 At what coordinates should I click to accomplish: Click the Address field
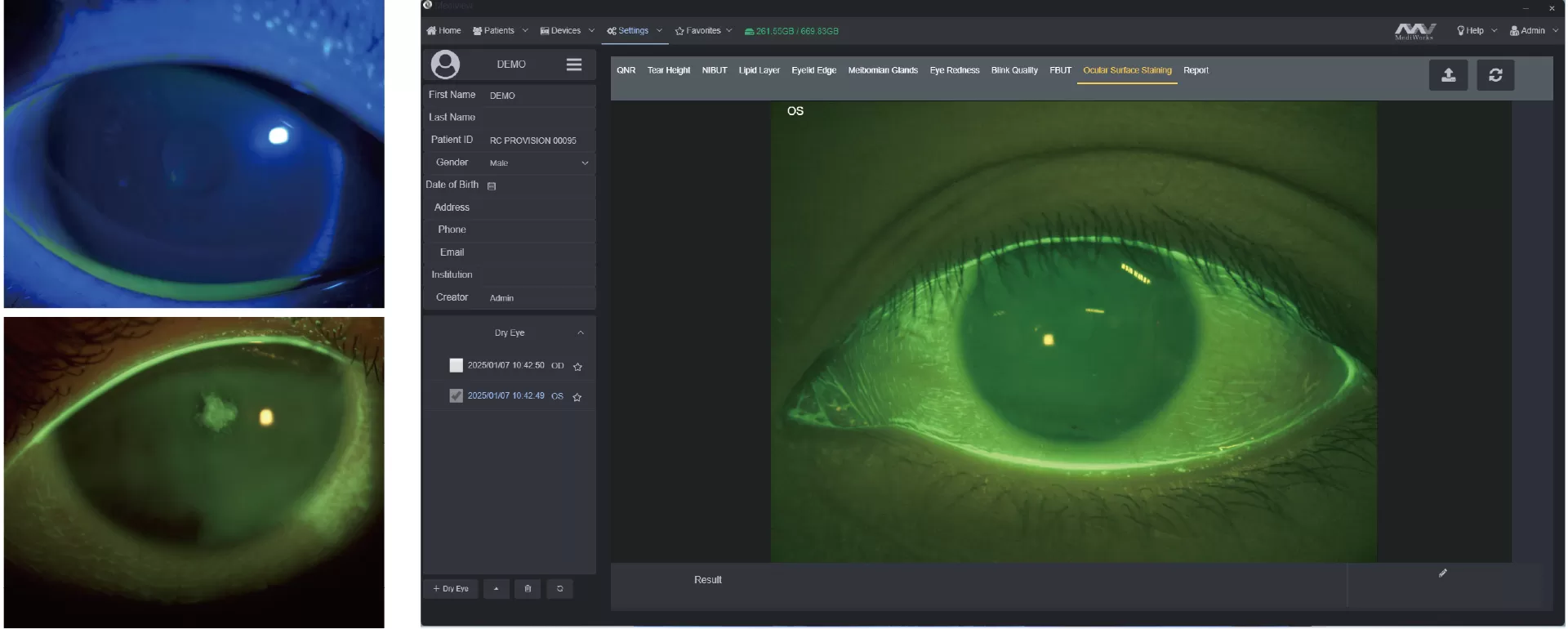point(541,207)
